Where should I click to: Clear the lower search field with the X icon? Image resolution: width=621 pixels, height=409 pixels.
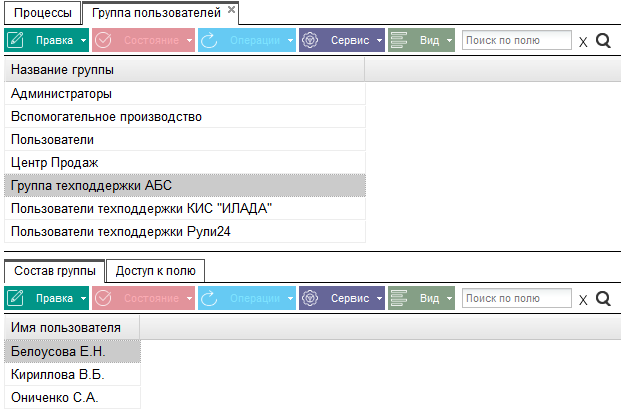(x=583, y=300)
